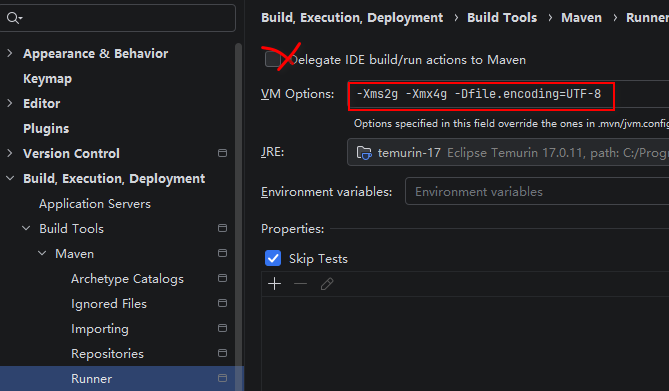Enable Delegate IDE build/run actions to Maven
Viewport: 669px width, 391px height.
273,59
